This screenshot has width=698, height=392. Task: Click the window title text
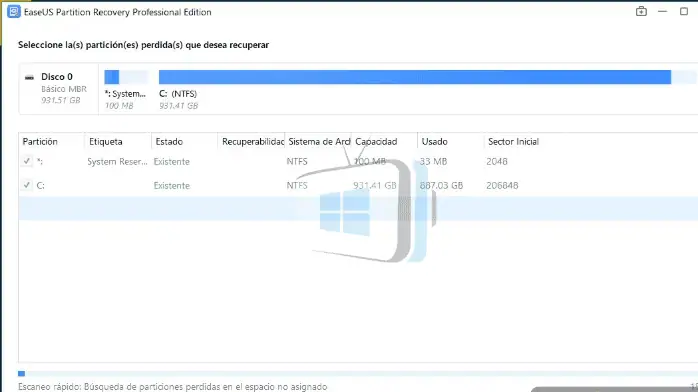(118, 12)
